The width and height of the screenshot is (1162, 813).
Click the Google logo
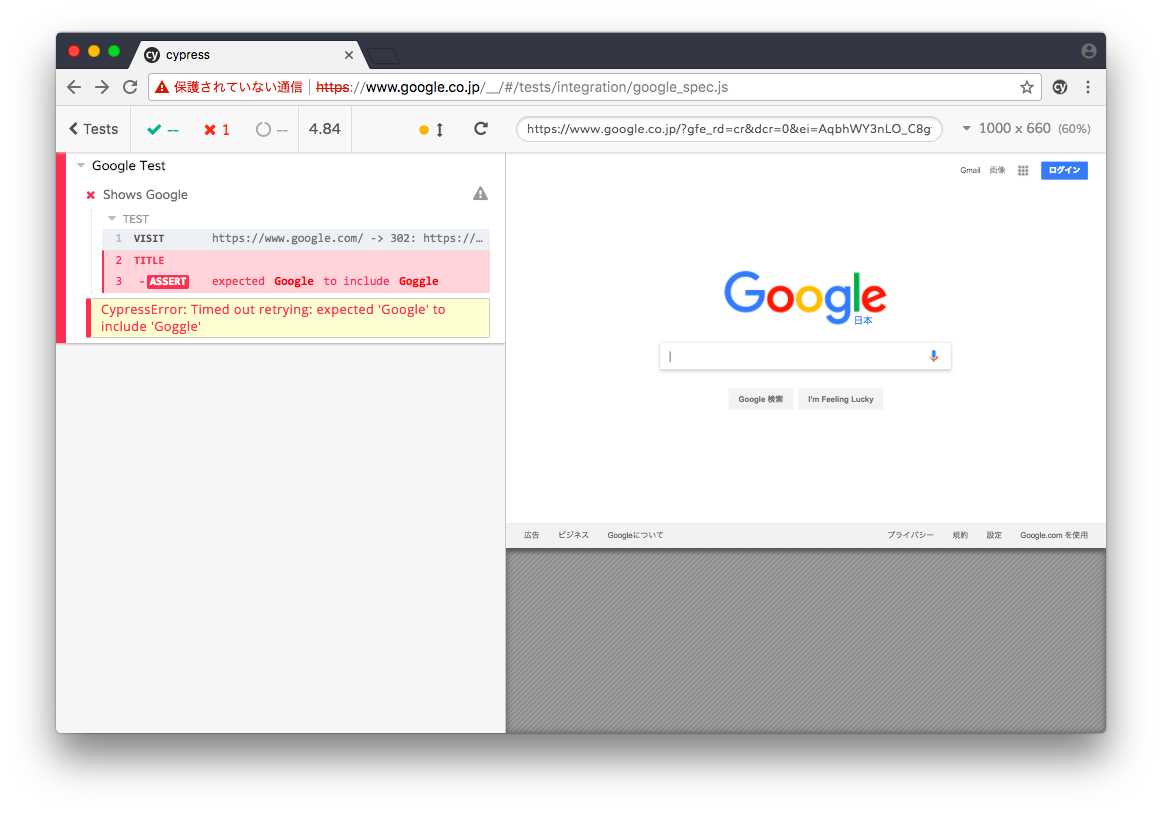click(x=805, y=297)
